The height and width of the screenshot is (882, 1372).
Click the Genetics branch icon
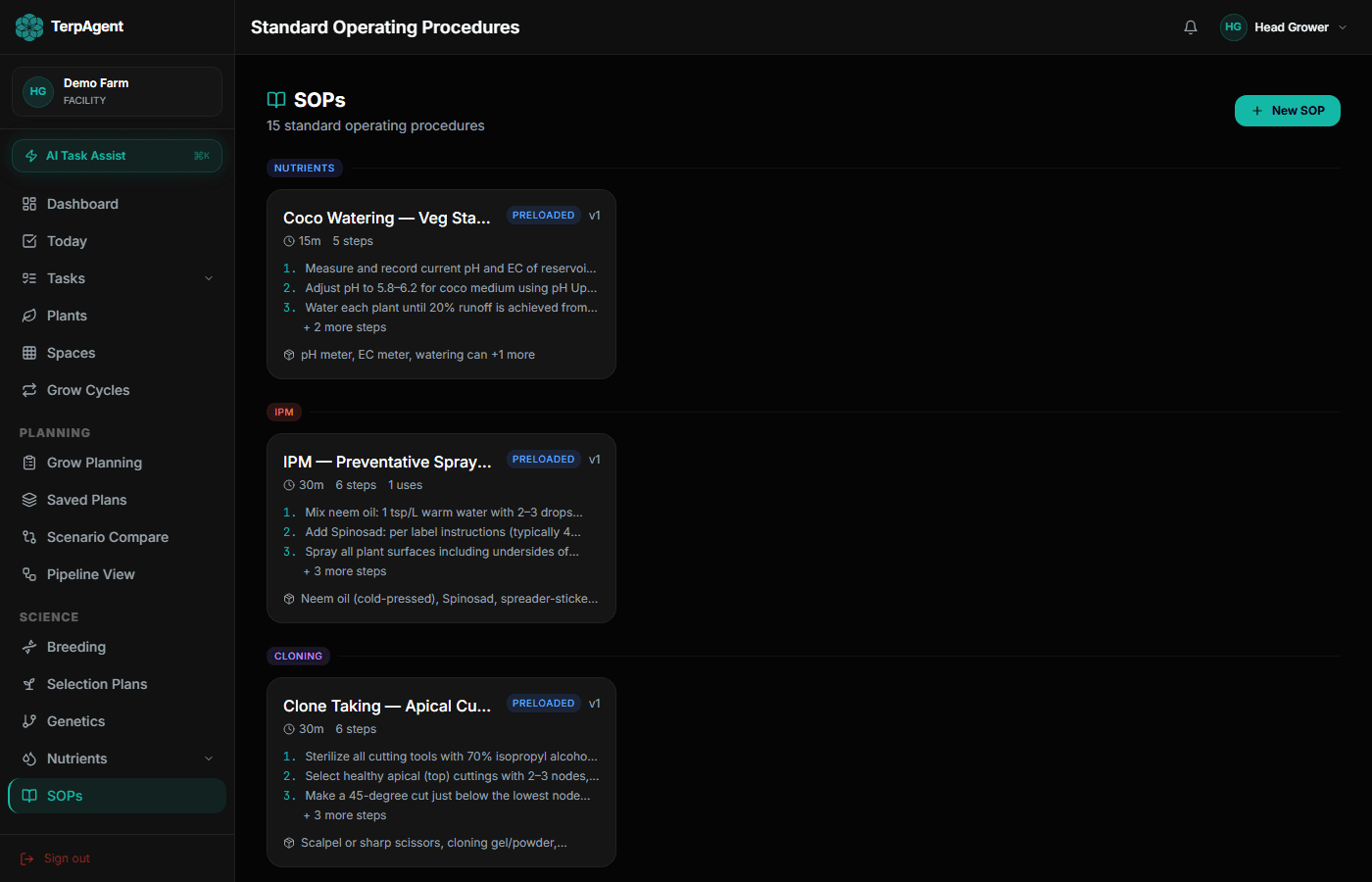tap(29, 721)
